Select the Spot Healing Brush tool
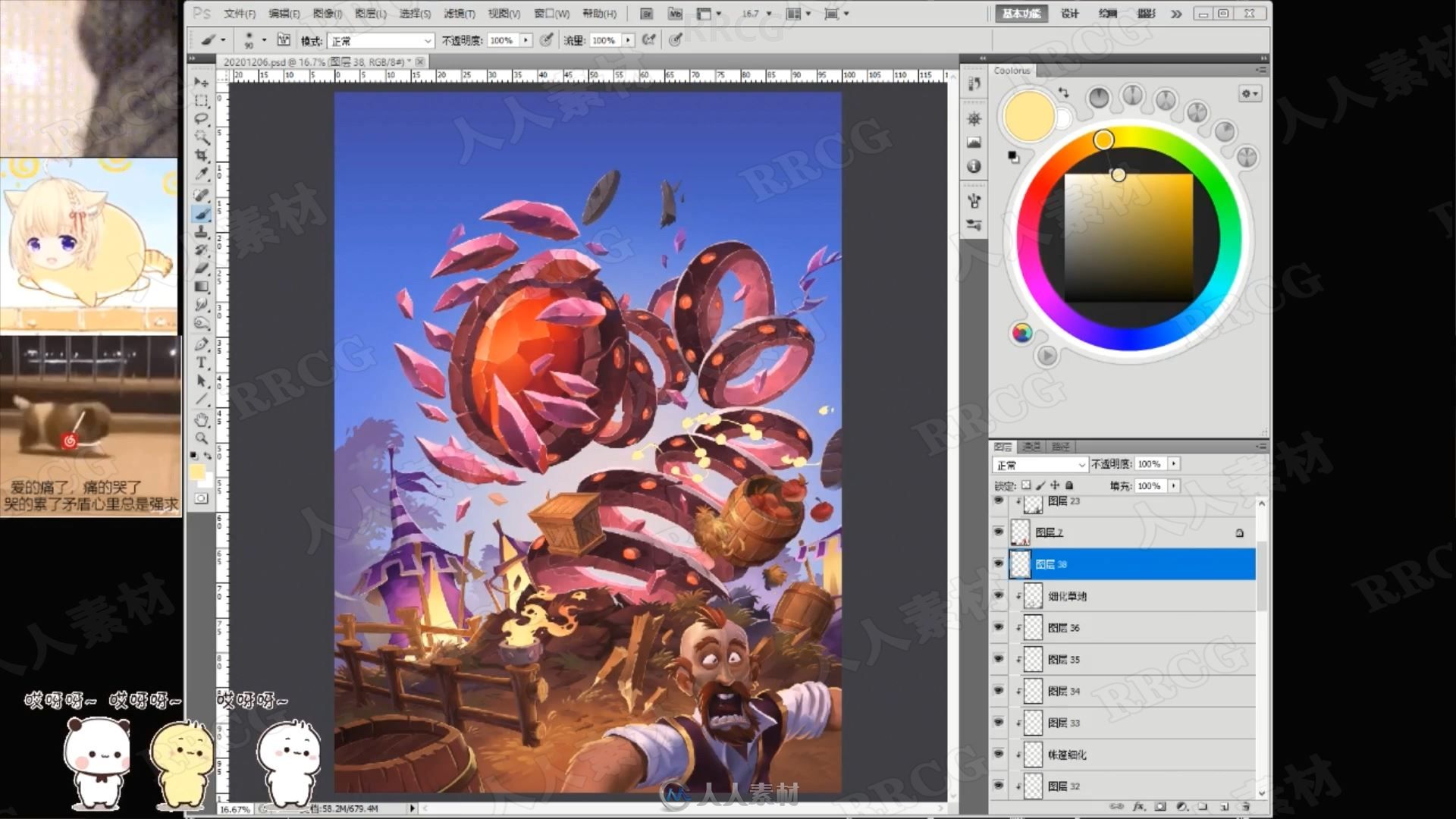 tap(202, 196)
